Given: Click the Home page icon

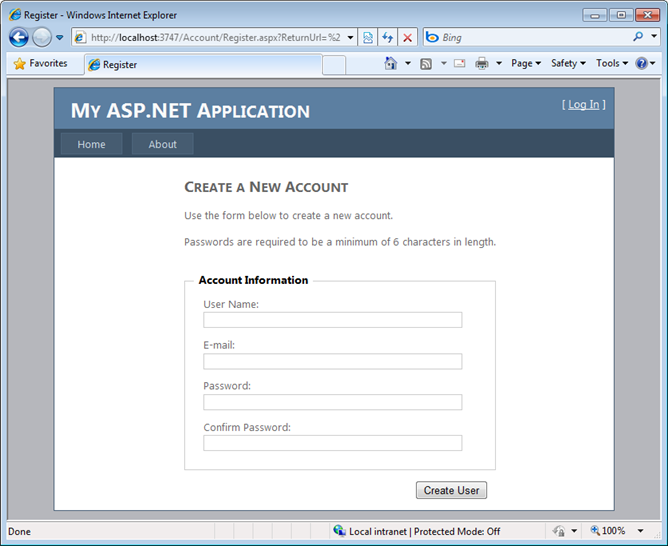Looking at the screenshot, I should point(391,63).
